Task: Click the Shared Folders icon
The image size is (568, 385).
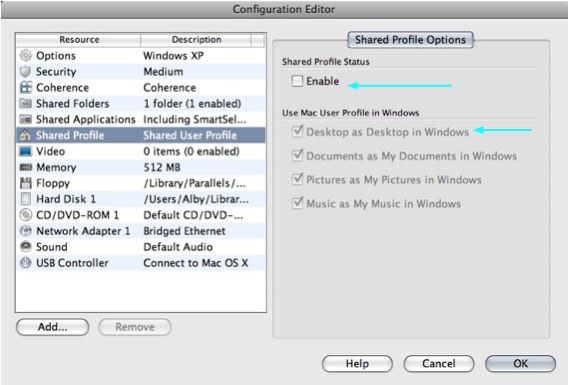Action: pos(25,103)
